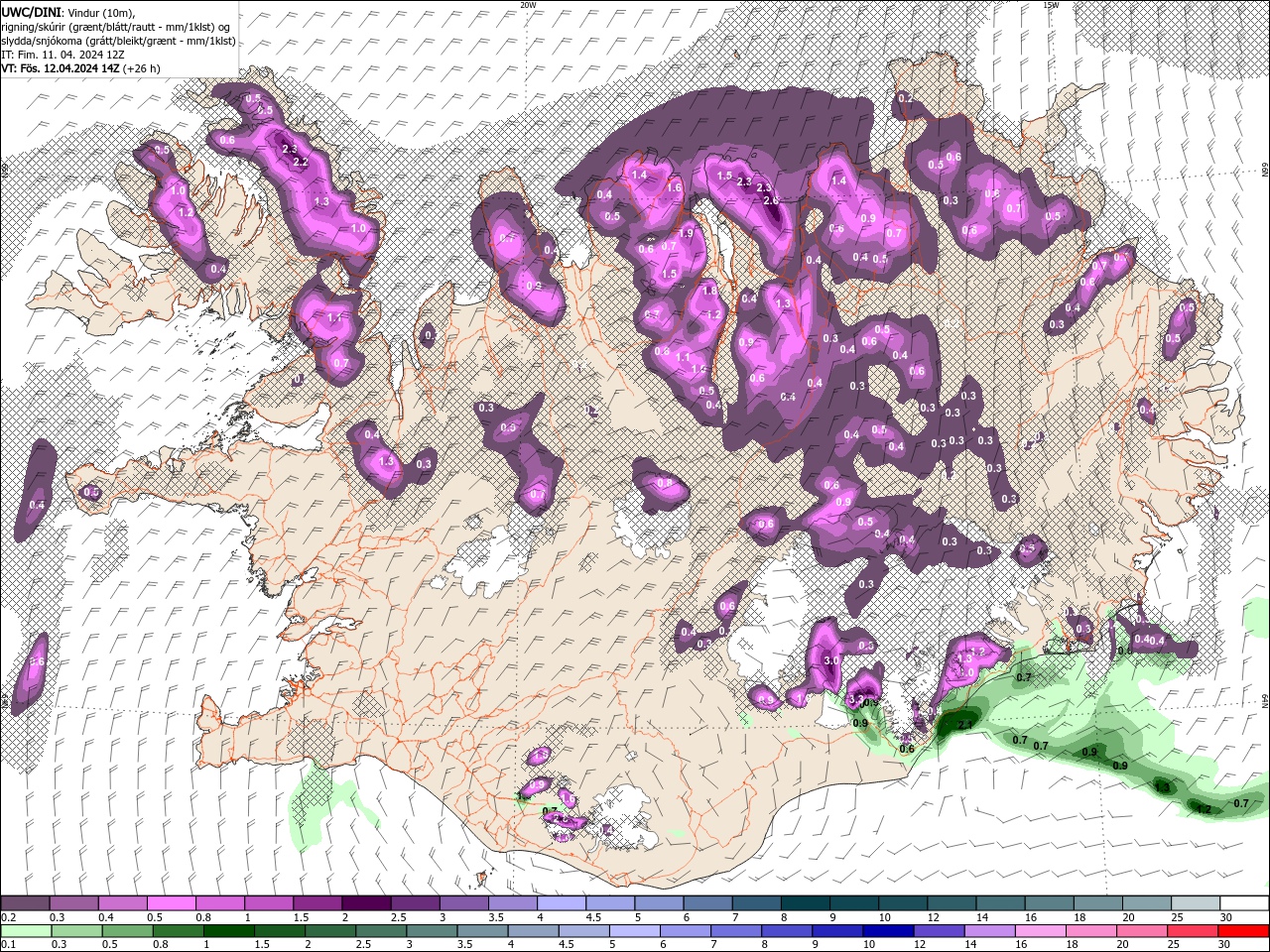Screen dimensions: 1270x952
Task: Pick the slate blue 6–7 upper-row swatch
Action: pyautogui.click(x=708, y=903)
